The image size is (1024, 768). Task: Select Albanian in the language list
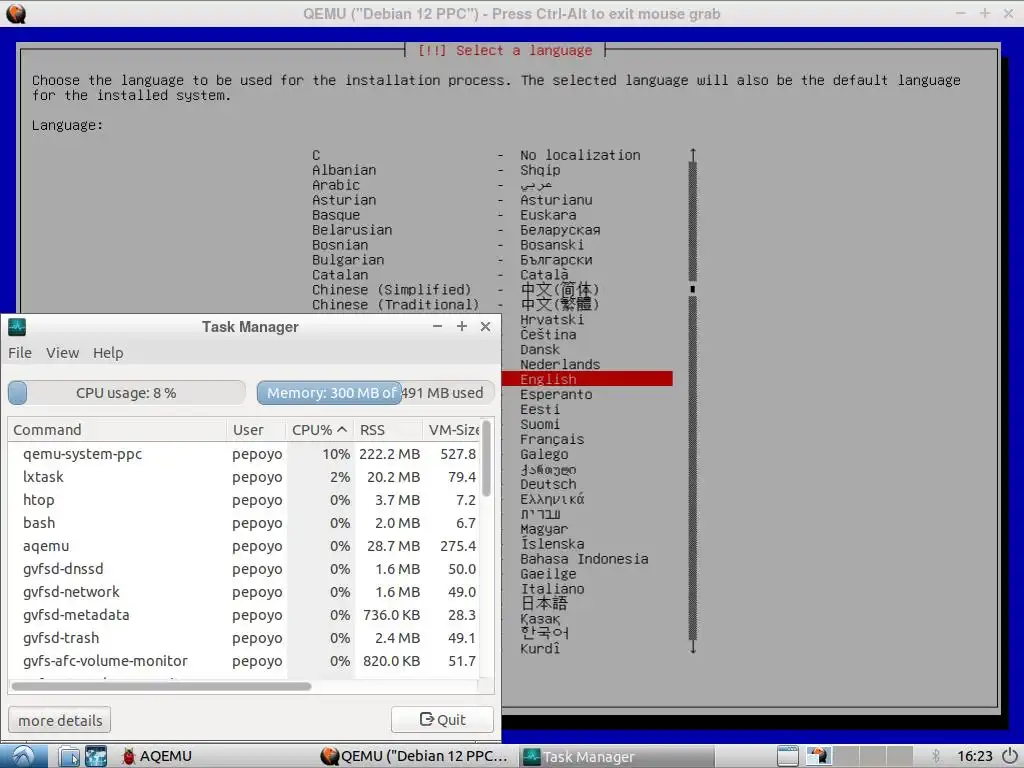click(x=344, y=170)
